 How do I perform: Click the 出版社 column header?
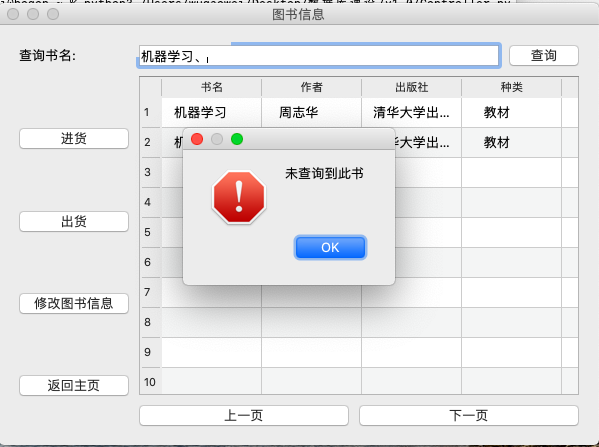[x=411, y=87]
